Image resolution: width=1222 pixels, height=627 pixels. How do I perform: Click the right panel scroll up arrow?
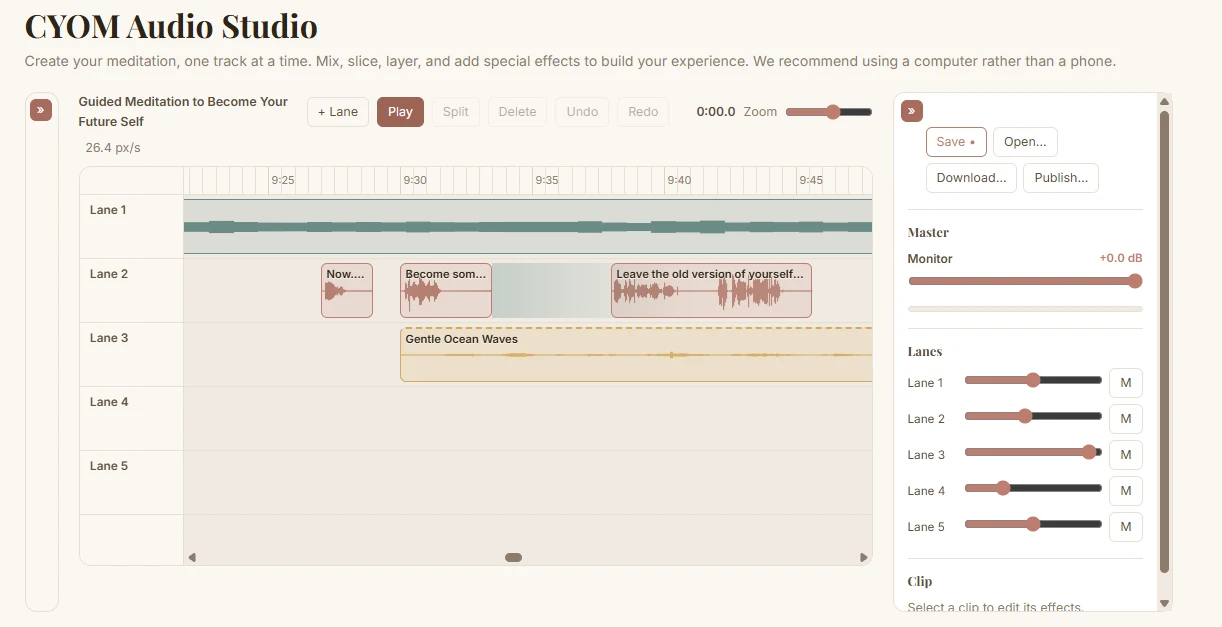click(1164, 101)
